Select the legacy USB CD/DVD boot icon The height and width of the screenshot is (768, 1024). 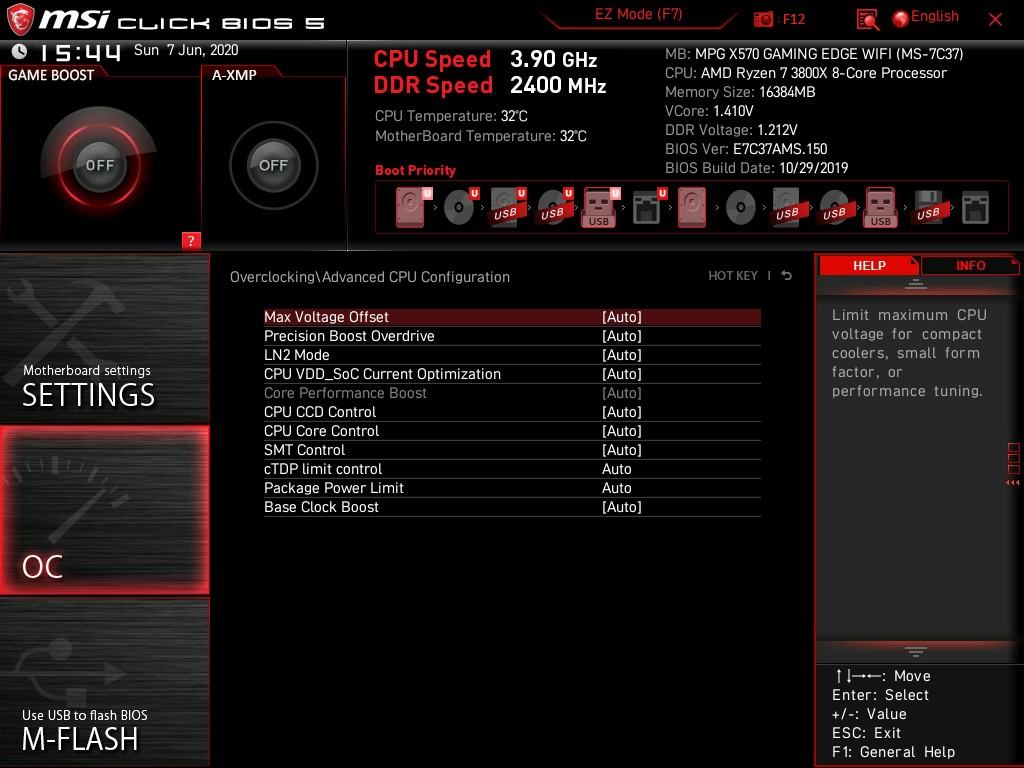[835, 207]
